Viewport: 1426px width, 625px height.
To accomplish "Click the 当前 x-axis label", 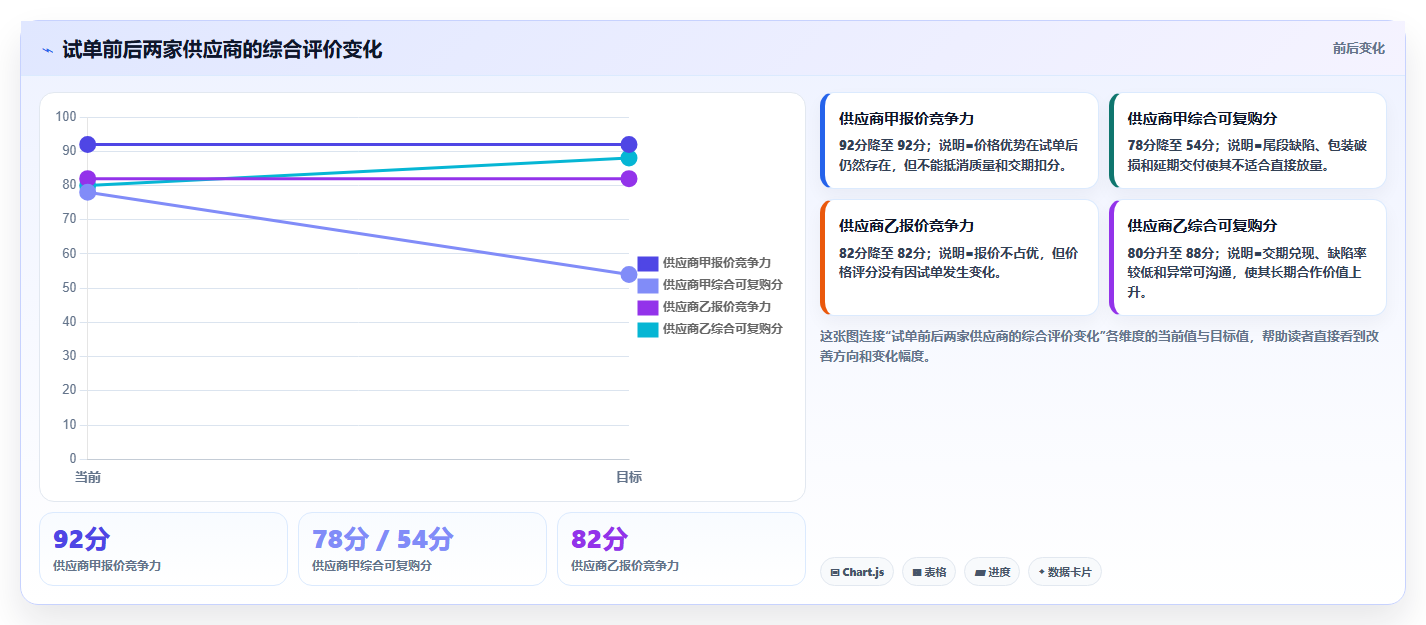I will (88, 477).
